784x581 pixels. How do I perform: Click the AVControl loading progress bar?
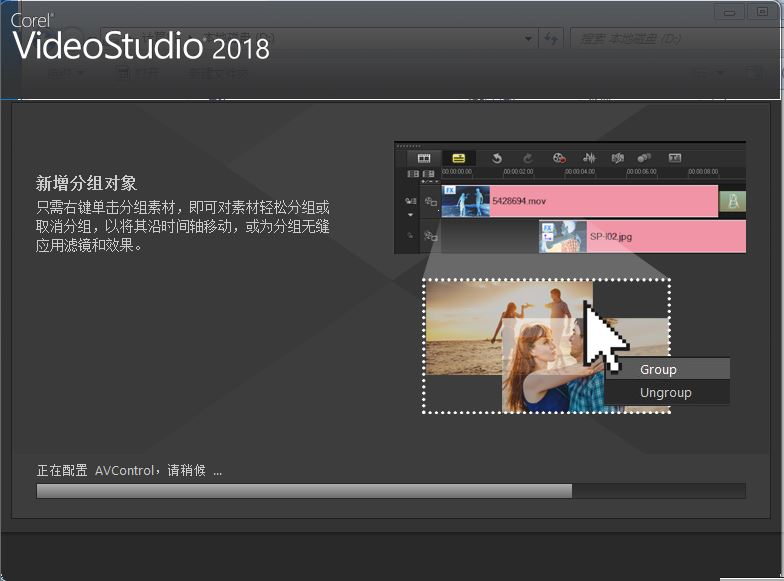pos(391,491)
